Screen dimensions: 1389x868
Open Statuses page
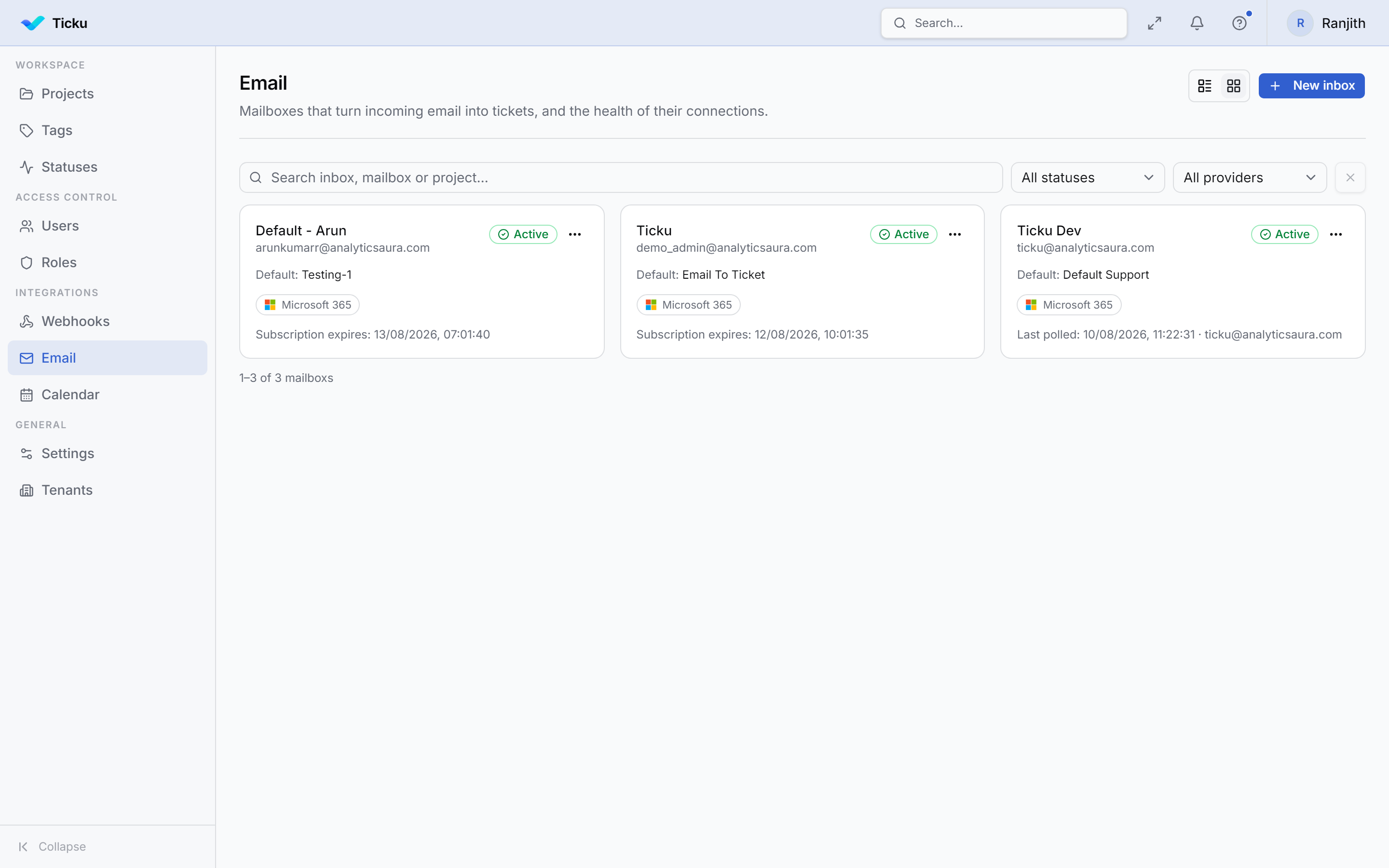click(x=108, y=167)
